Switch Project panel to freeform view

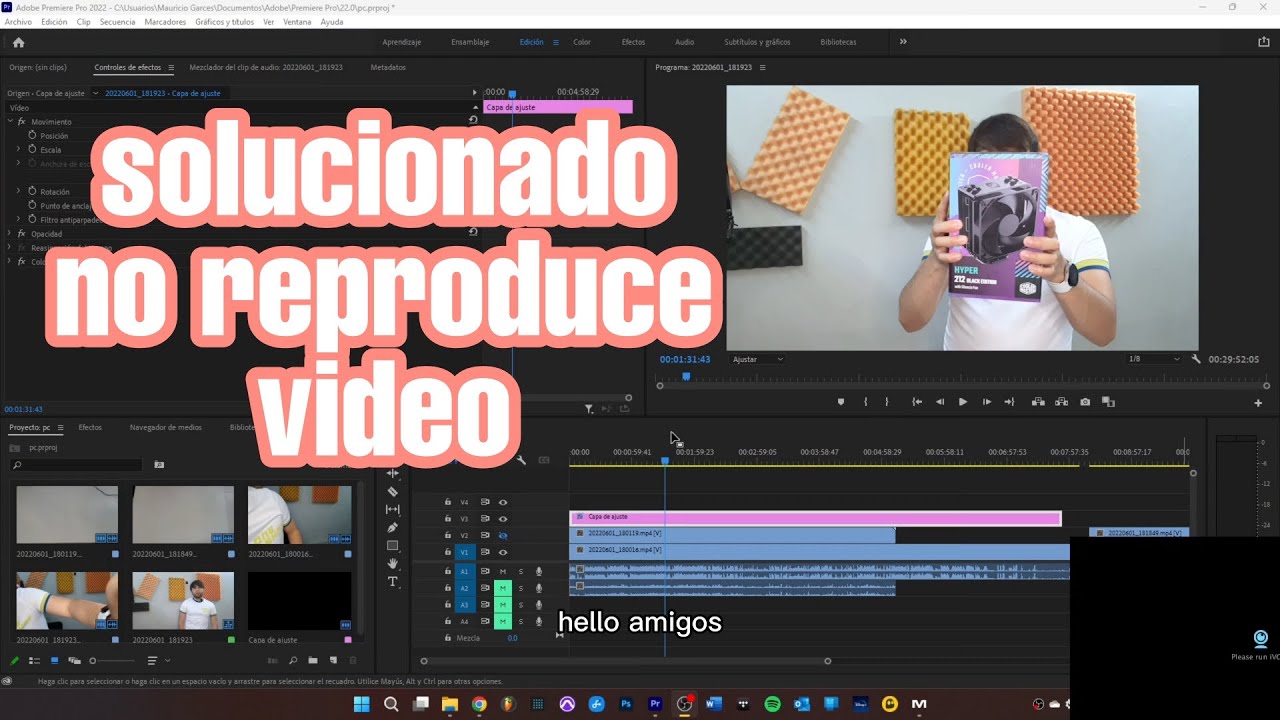tap(74, 661)
